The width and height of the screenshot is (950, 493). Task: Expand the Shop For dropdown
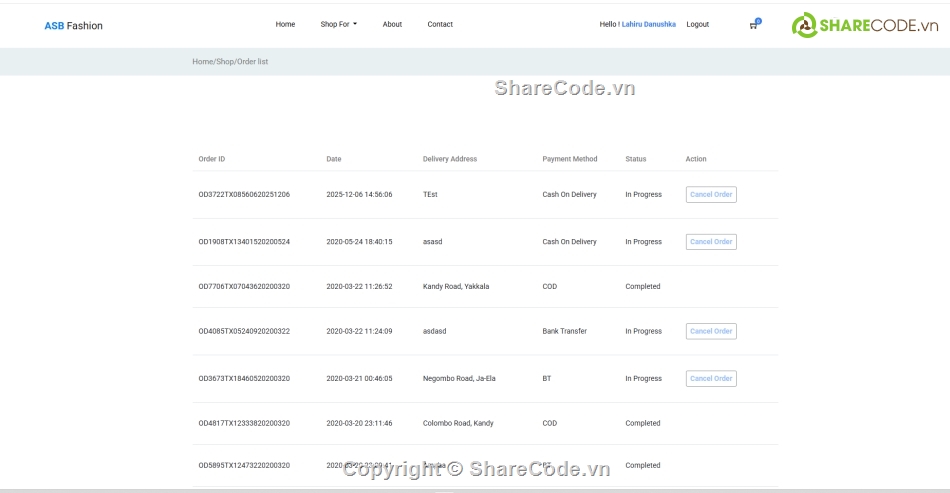(x=338, y=24)
